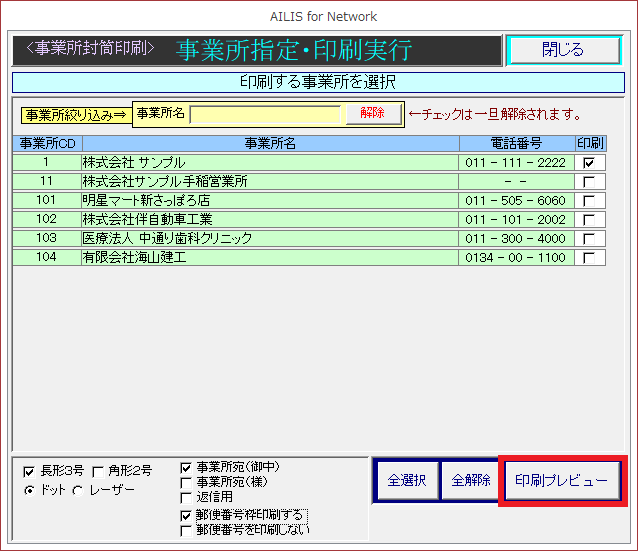Screen dimensions: 638x551
Task: Click the 解除 filter clear button
Action: (x=372, y=114)
